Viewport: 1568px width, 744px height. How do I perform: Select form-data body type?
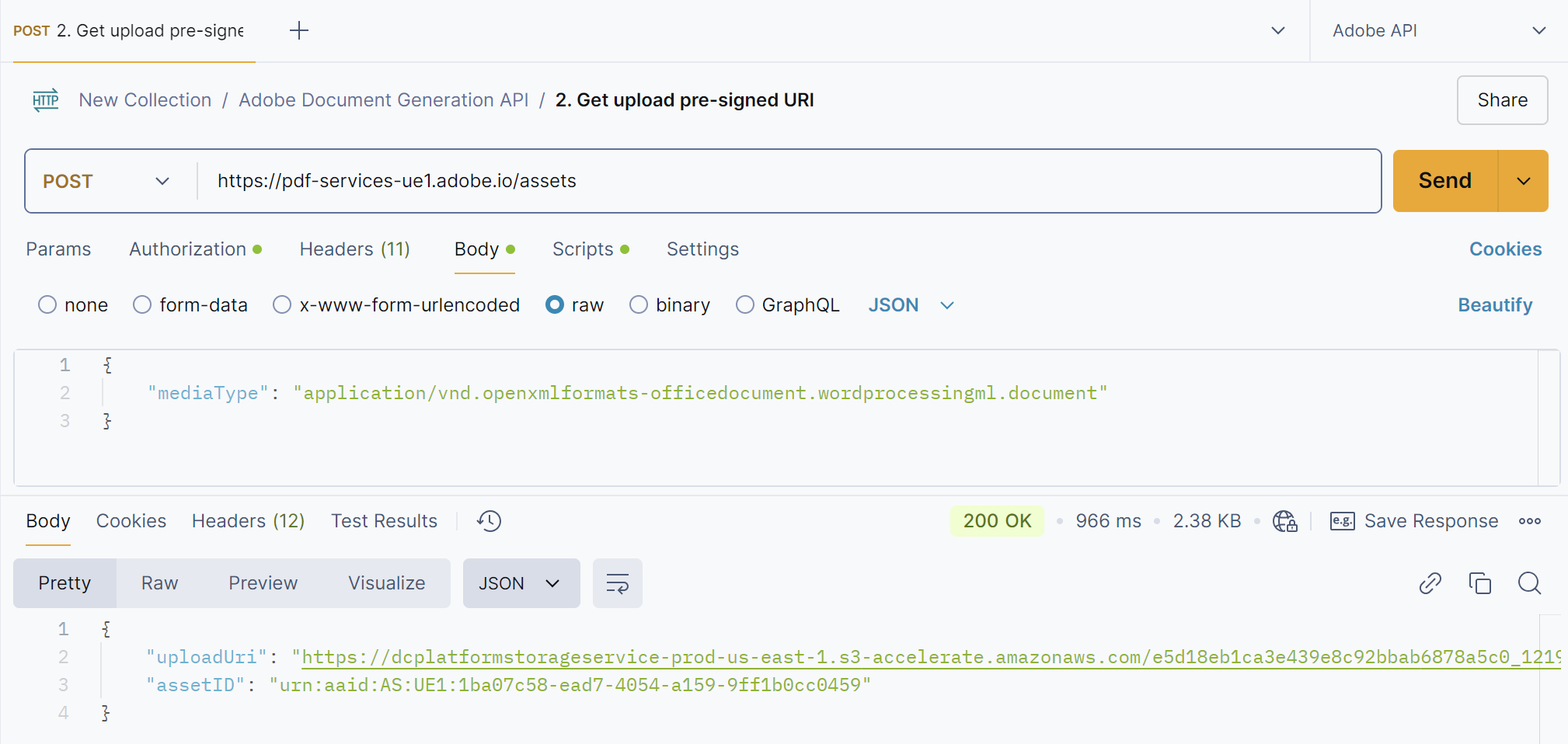[142, 305]
